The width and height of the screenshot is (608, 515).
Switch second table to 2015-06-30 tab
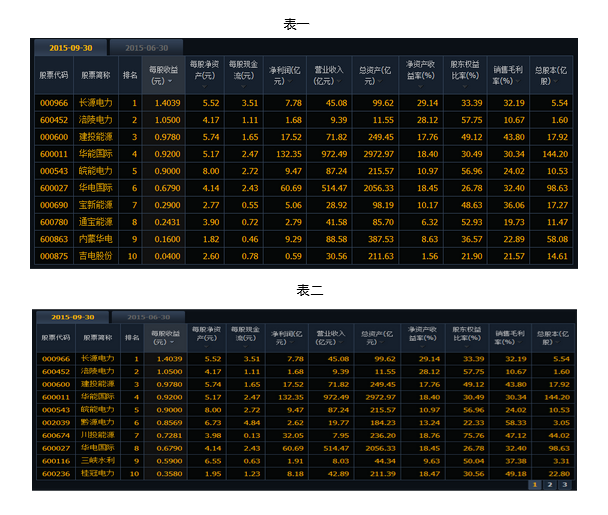click(x=141, y=316)
